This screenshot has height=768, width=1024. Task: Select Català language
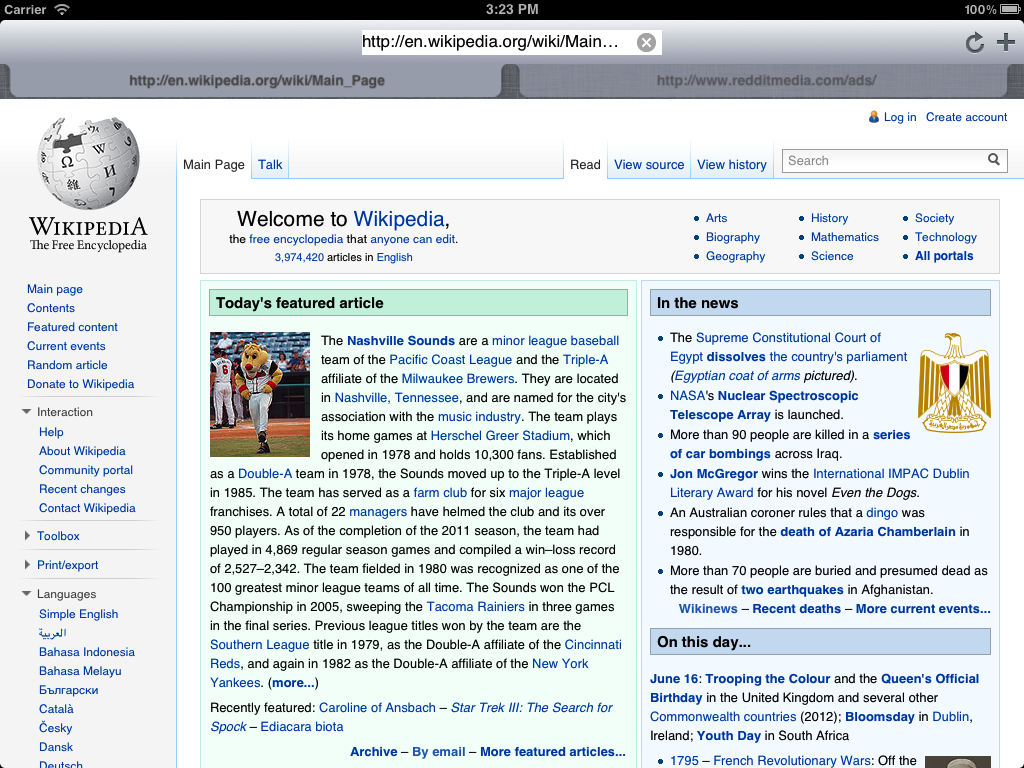[56, 709]
